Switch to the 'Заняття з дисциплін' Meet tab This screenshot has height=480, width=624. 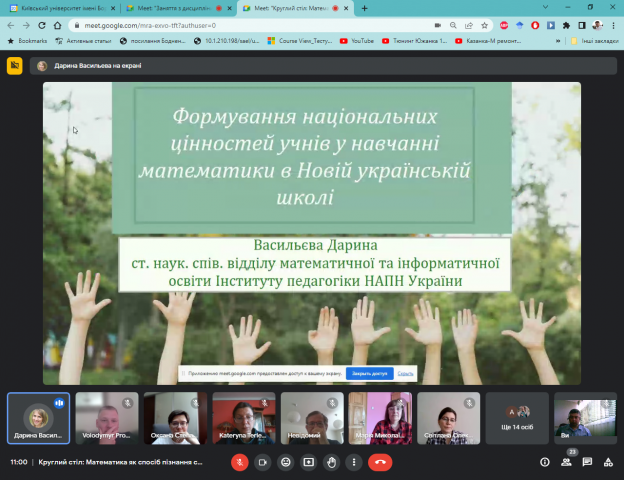[x=178, y=8]
